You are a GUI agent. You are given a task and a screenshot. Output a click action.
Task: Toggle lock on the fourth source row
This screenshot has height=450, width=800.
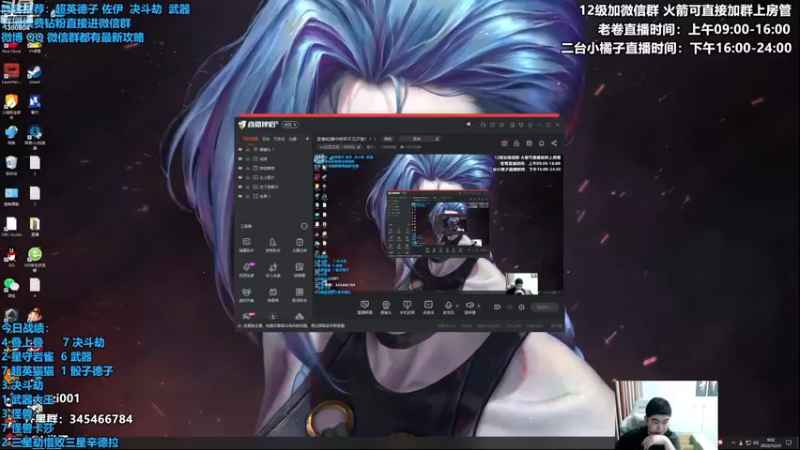click(247, 178)
